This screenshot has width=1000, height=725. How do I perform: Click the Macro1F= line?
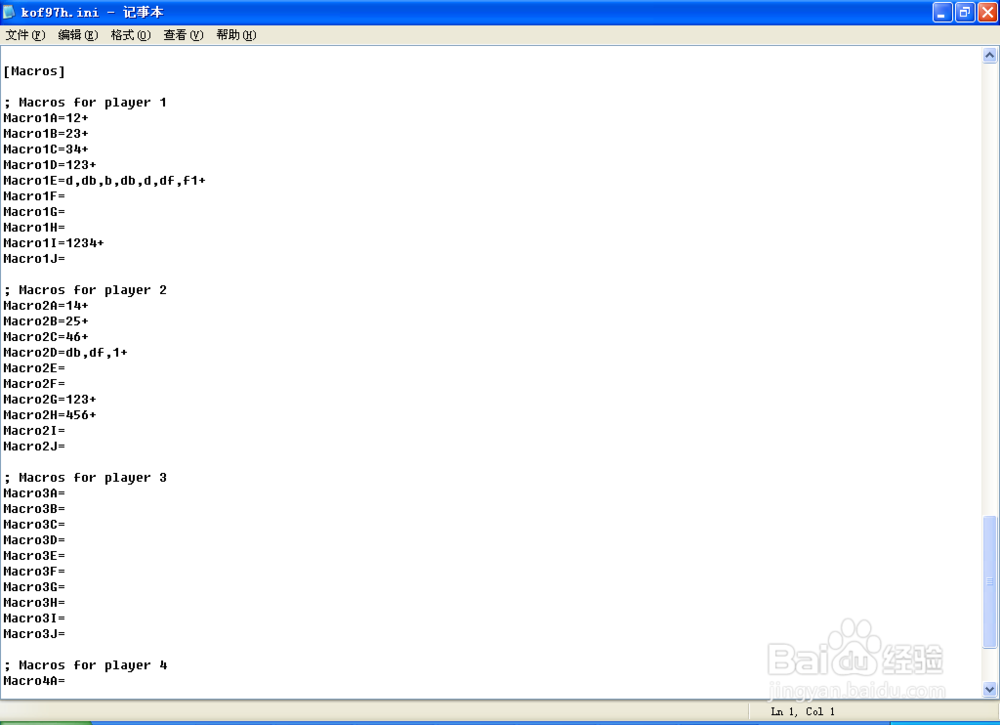click(x=34, y=196)
